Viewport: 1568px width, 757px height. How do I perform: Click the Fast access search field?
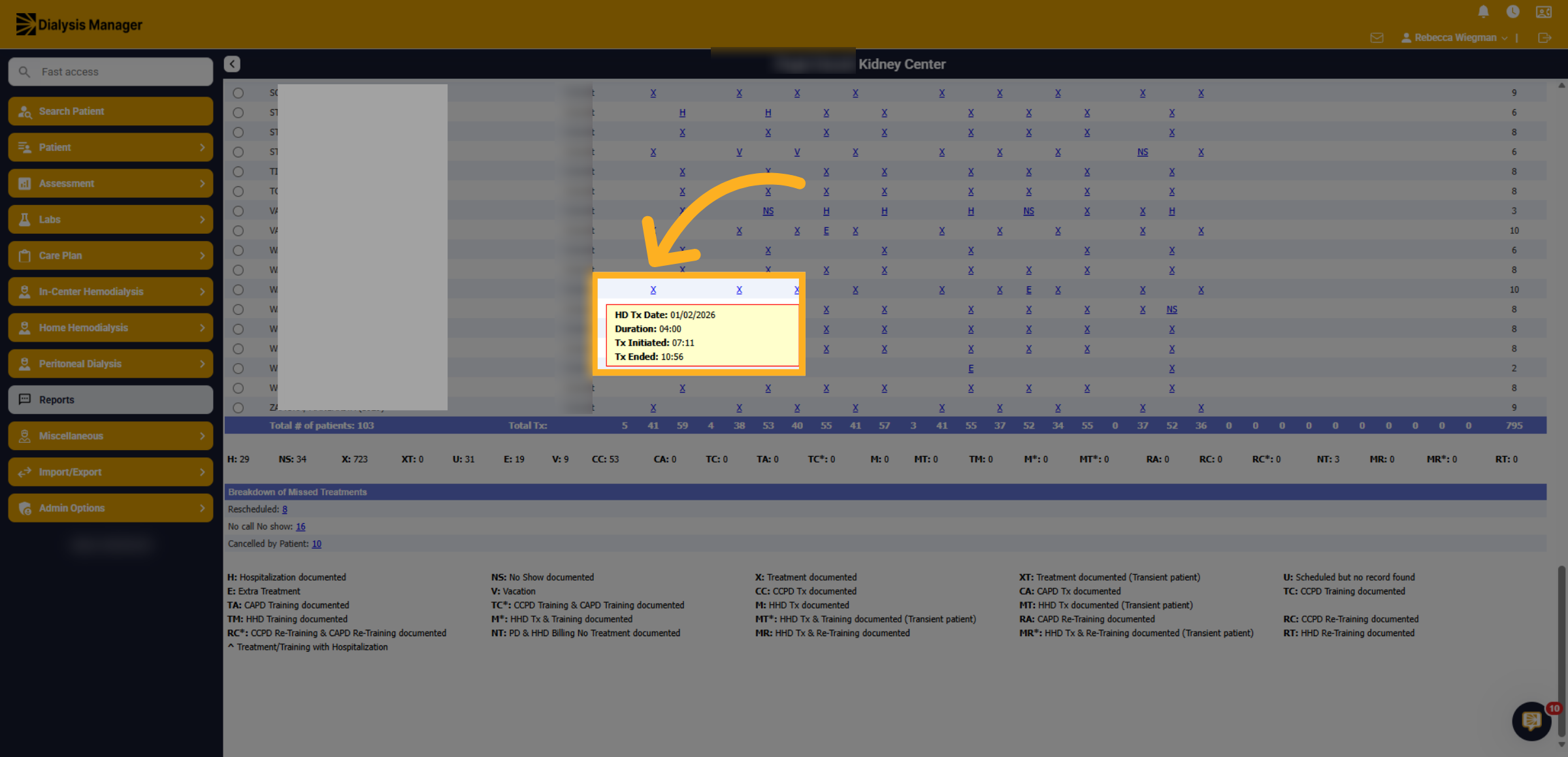[110, 72]
